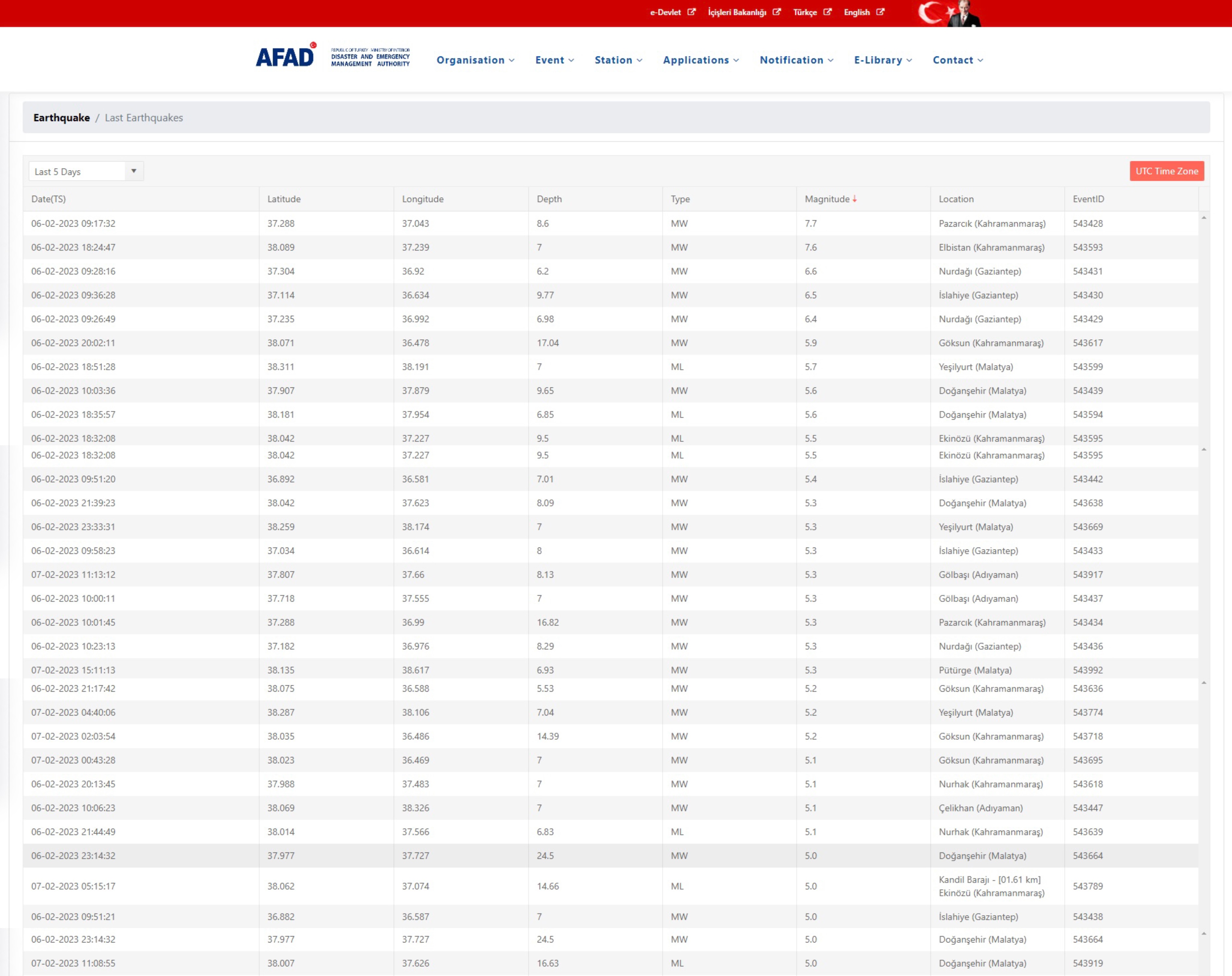The width and height of the screenshot is (1232, 976).
Task: Sort by the Depth column header
Action: [x=549, y=199]
